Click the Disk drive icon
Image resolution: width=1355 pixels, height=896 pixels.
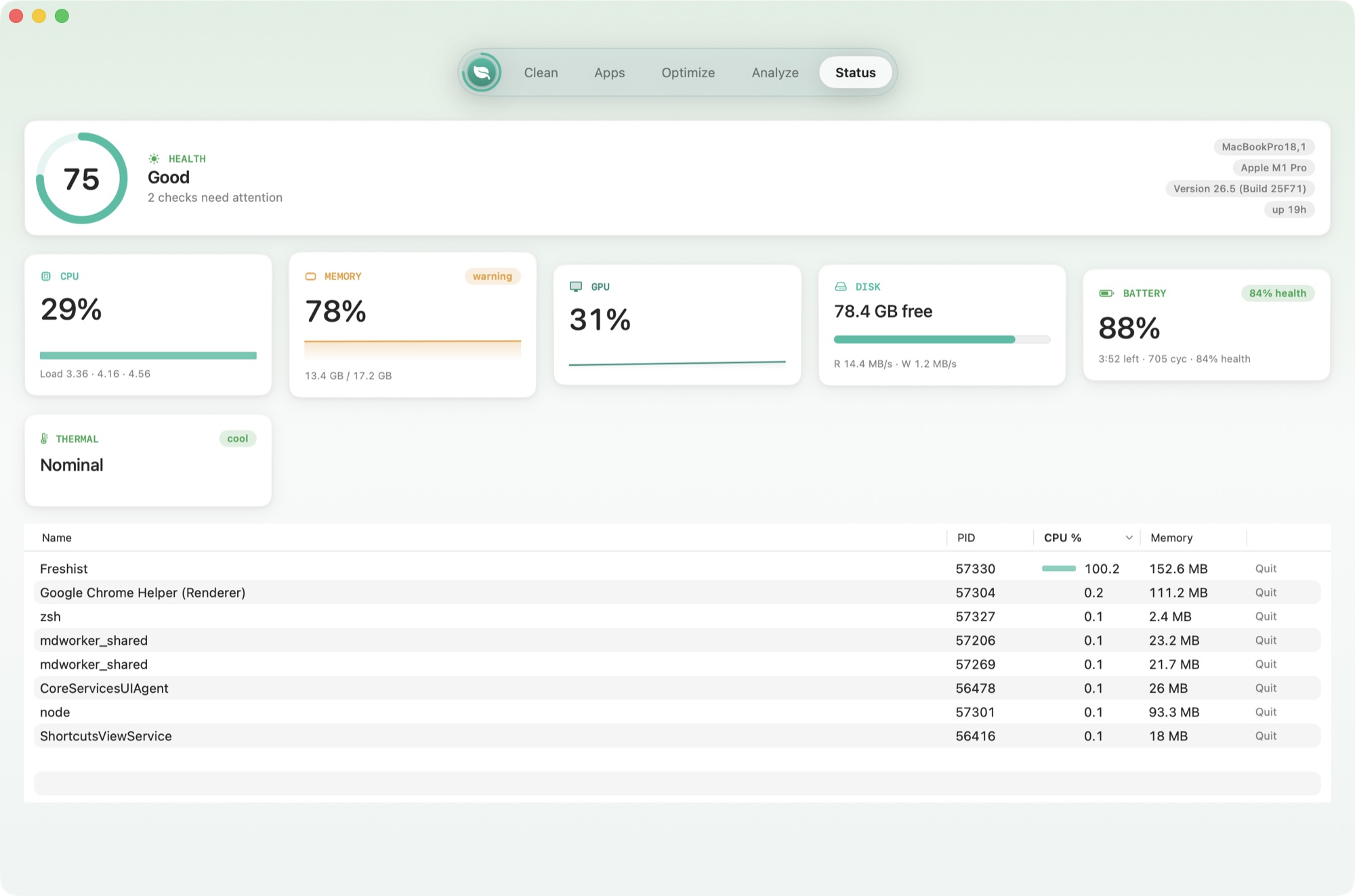pyautogui.click(x=841, y=286)
